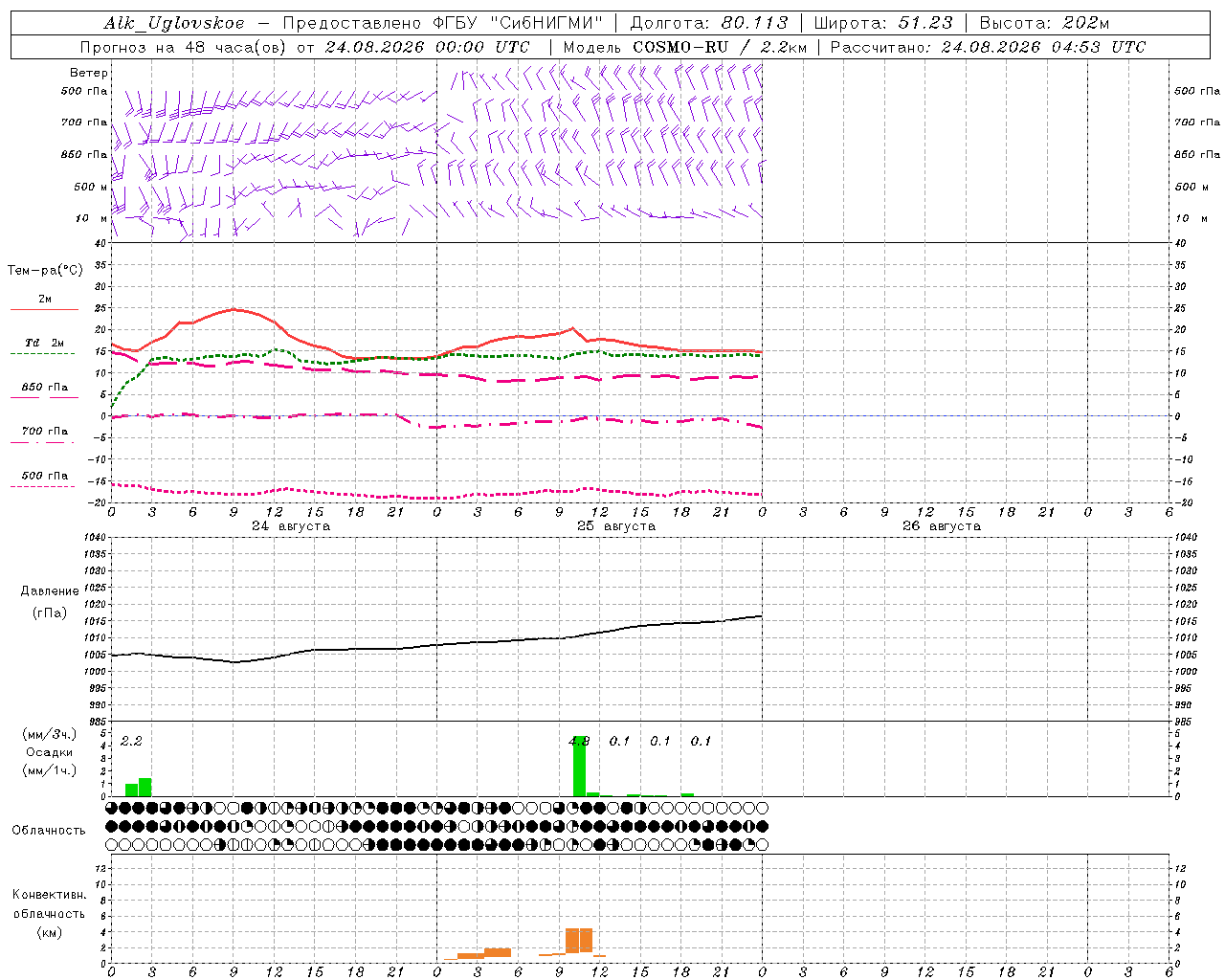Select the 850 гПа legend label
Screen dimensions: 1225x980
coord(44,388)
